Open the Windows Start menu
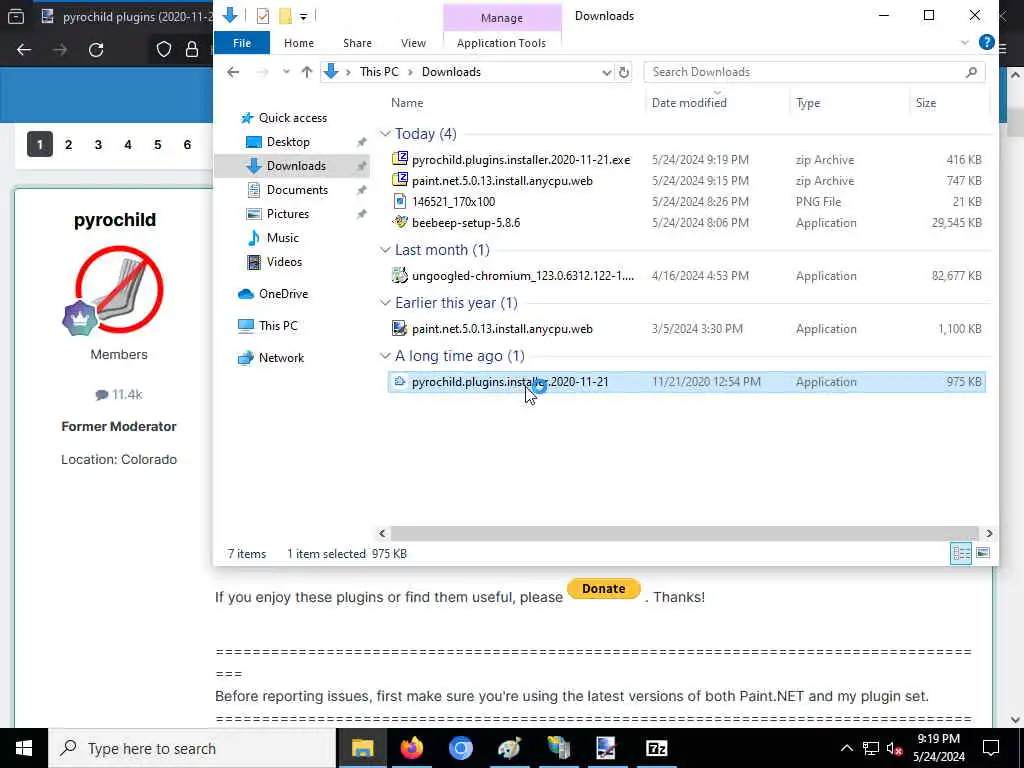This screenshot has width=1024, height=768. pyautogui.click(x=24, y=748)
